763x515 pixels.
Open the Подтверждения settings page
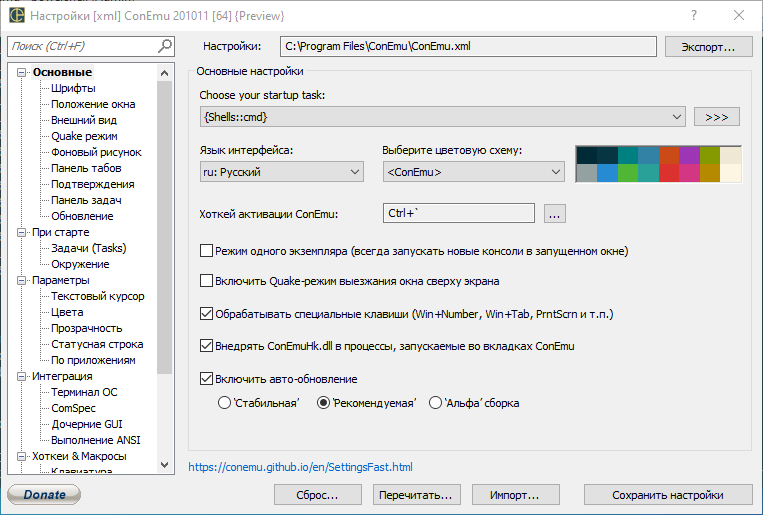tap(93, 184)
